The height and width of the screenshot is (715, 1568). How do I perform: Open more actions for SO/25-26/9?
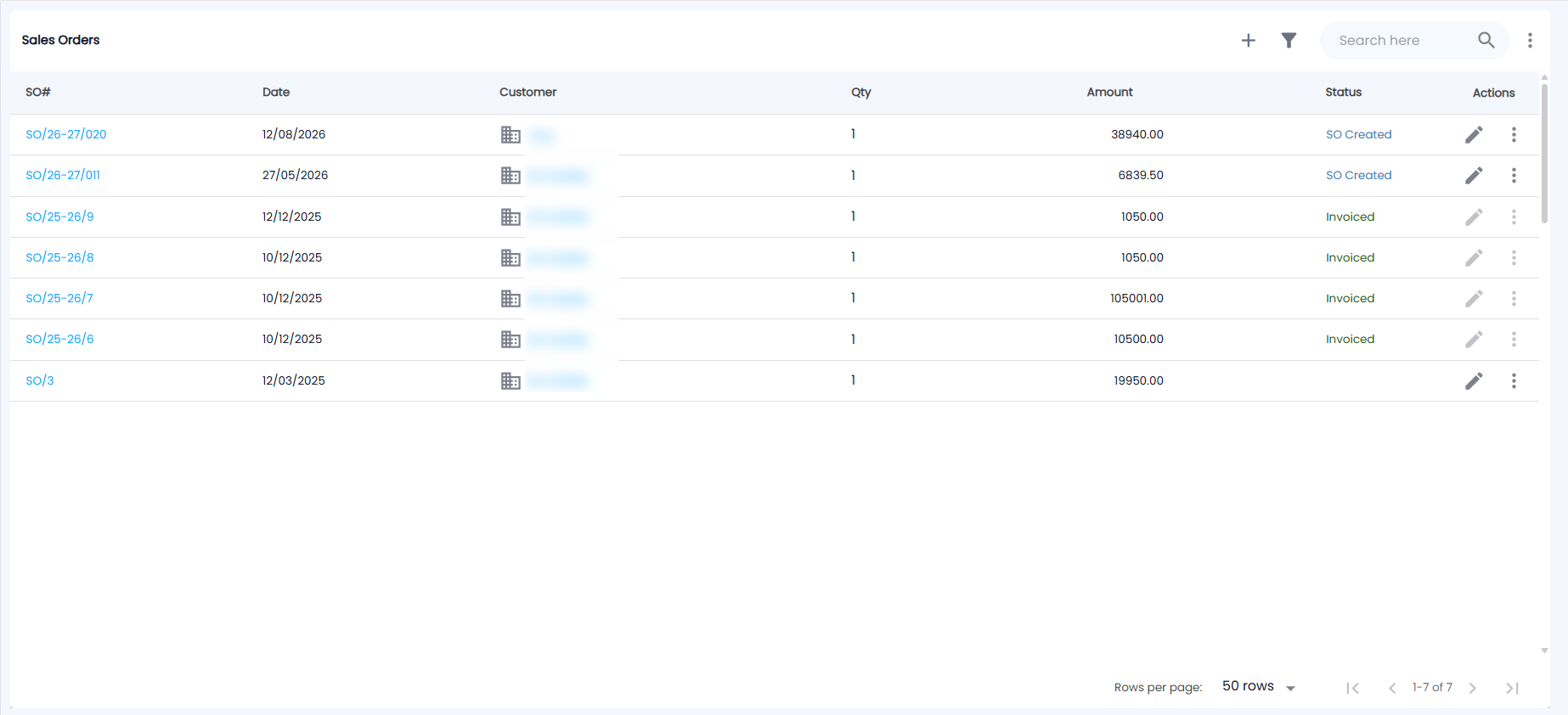(1514, 217)
